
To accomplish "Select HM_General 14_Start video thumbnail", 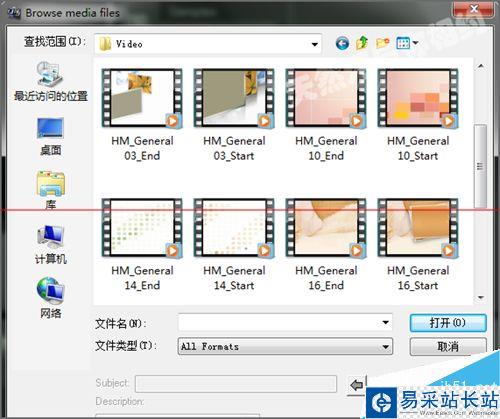I will point(234,228).
